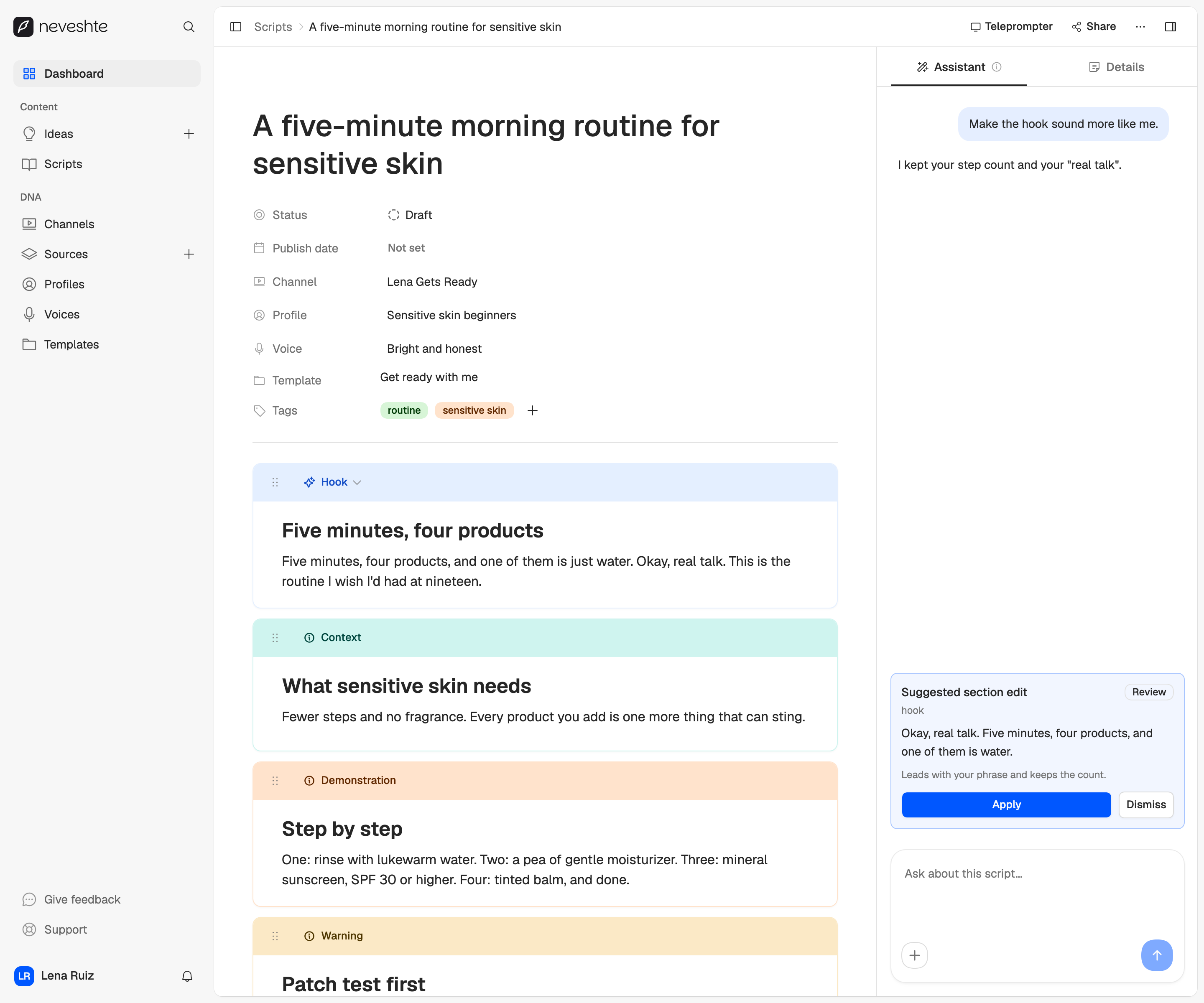
Task: Open search with the magnifier icon
Action: [189, 27]
